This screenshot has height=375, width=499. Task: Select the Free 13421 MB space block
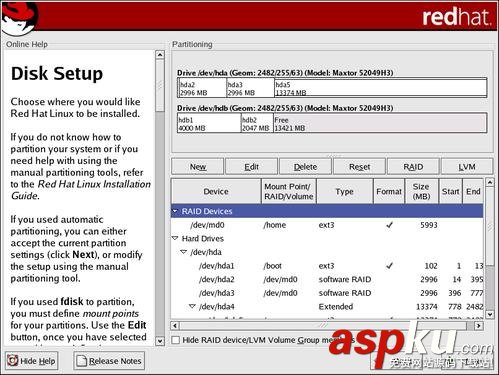pos(379,123)
